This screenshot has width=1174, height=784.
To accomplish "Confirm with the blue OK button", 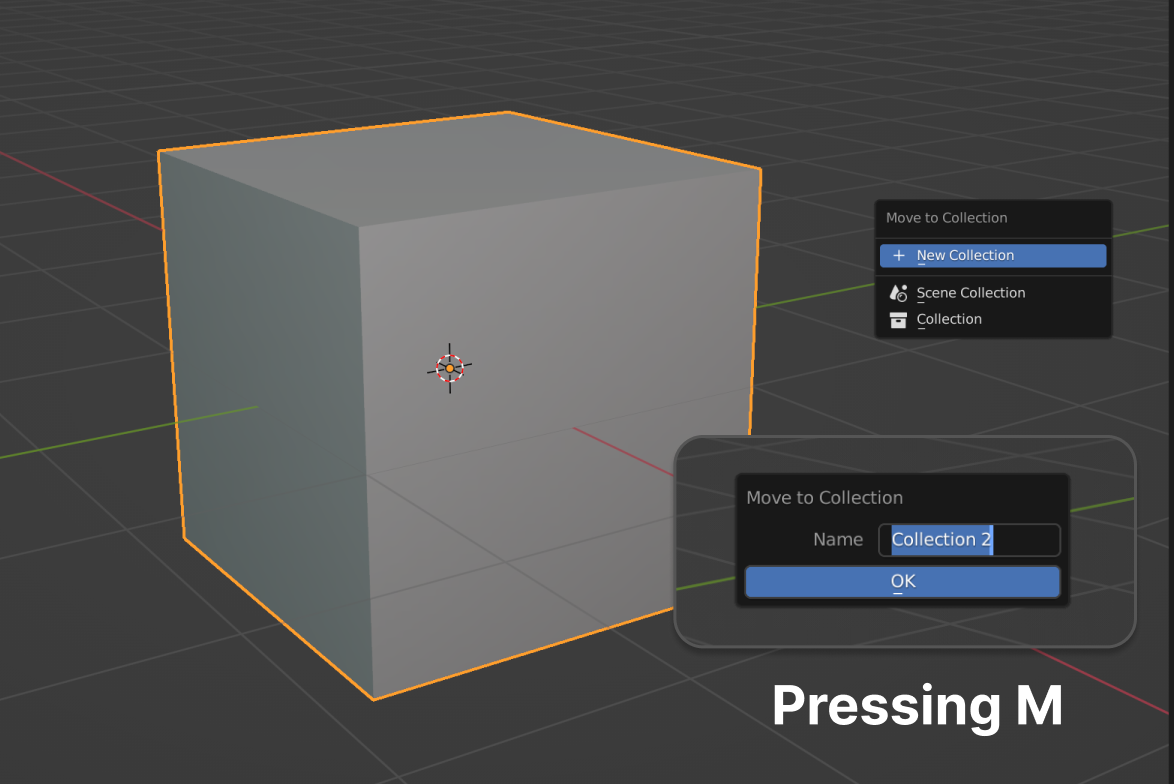I will (902, 582).
